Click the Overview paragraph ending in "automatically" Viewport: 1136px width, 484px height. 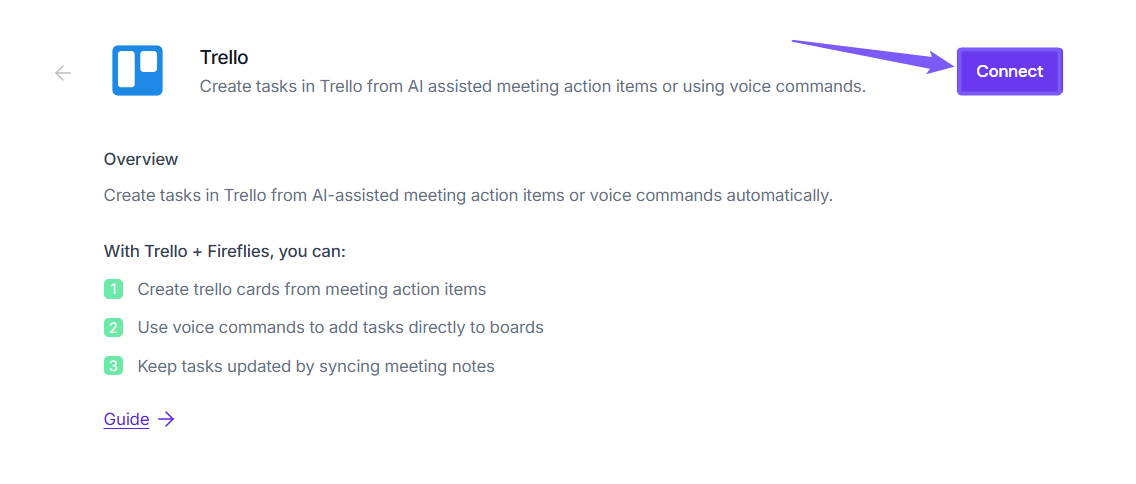pos(468,195)
